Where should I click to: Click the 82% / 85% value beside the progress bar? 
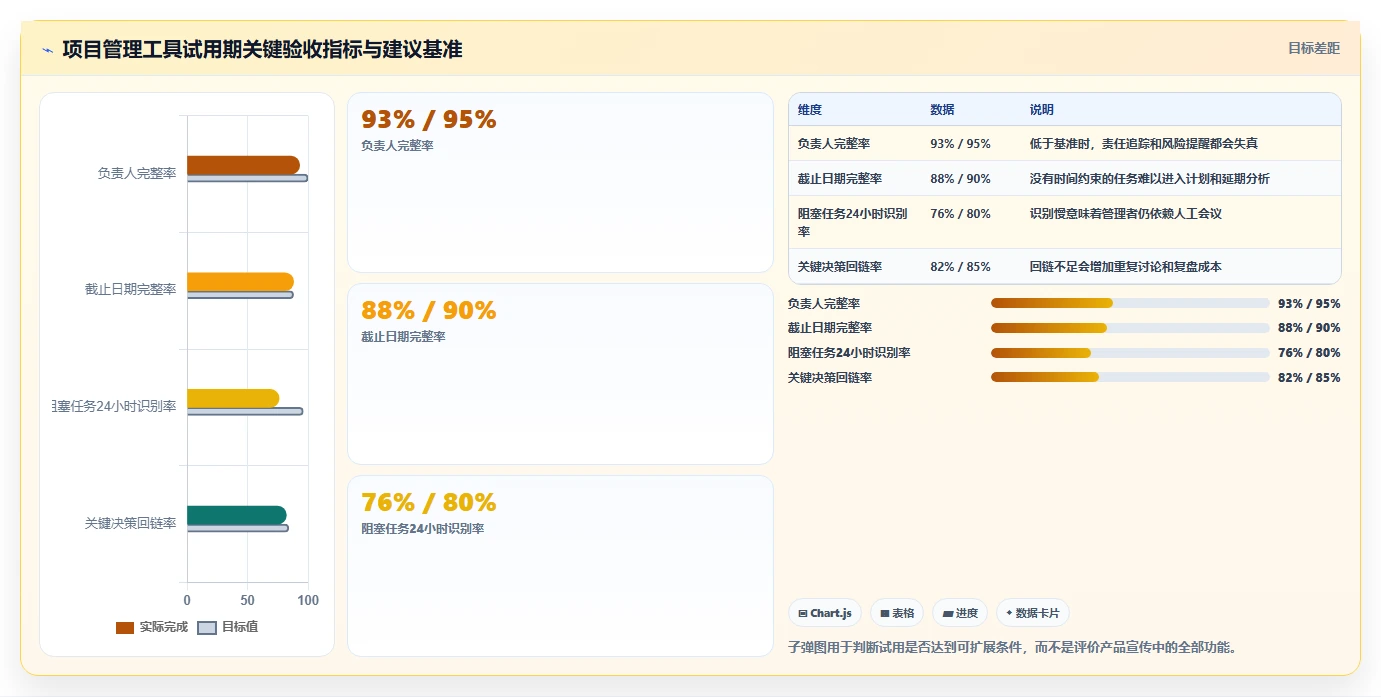(x=1309, y=378)
